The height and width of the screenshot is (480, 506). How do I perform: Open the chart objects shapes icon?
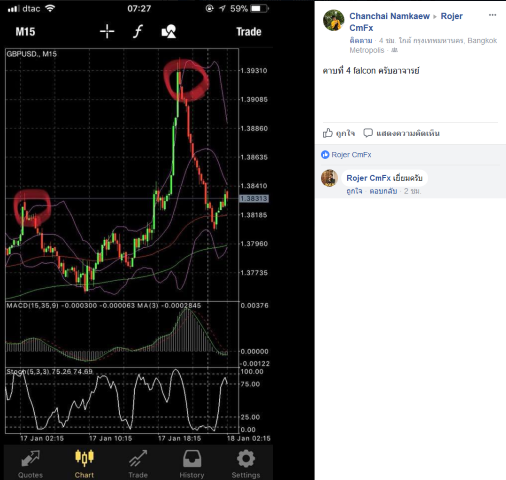(169, 32)
